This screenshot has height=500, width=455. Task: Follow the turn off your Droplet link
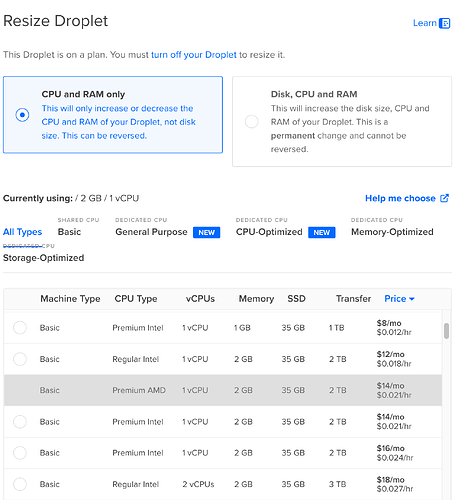(x=194, y=55)
